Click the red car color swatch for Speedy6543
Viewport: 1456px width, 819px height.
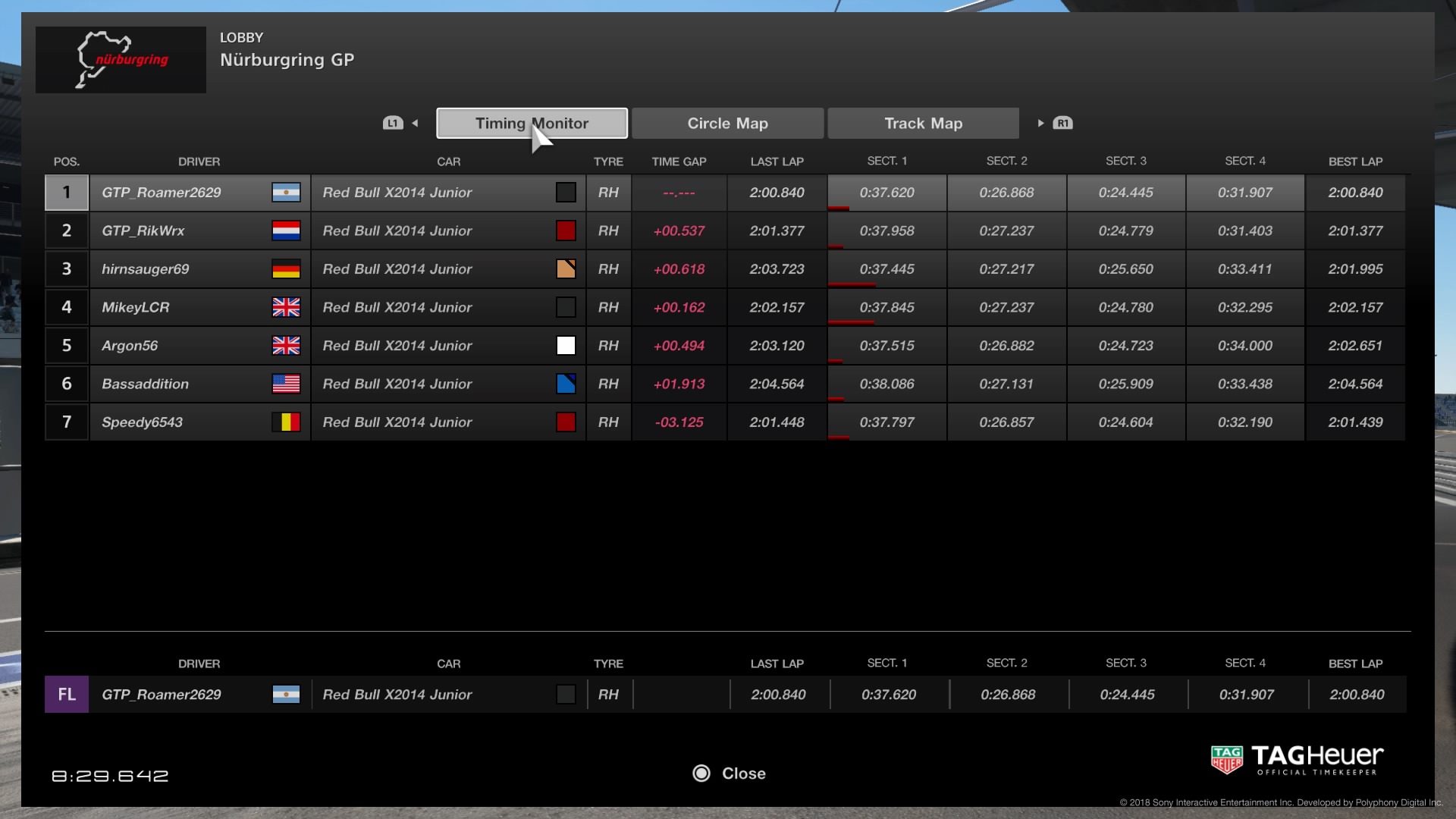tap(566, 422)
